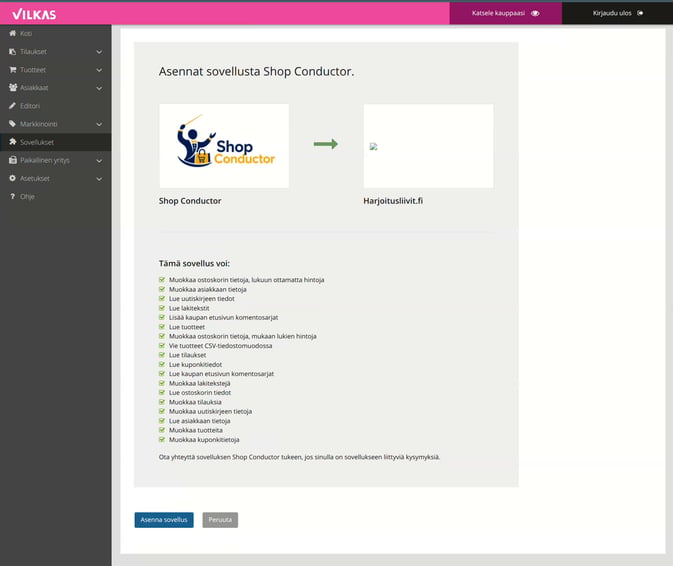This screenshot has height=566, width=673.
Task: Click the Editori pencil icon
Action: pyautogui.click(x=12, y=106)
